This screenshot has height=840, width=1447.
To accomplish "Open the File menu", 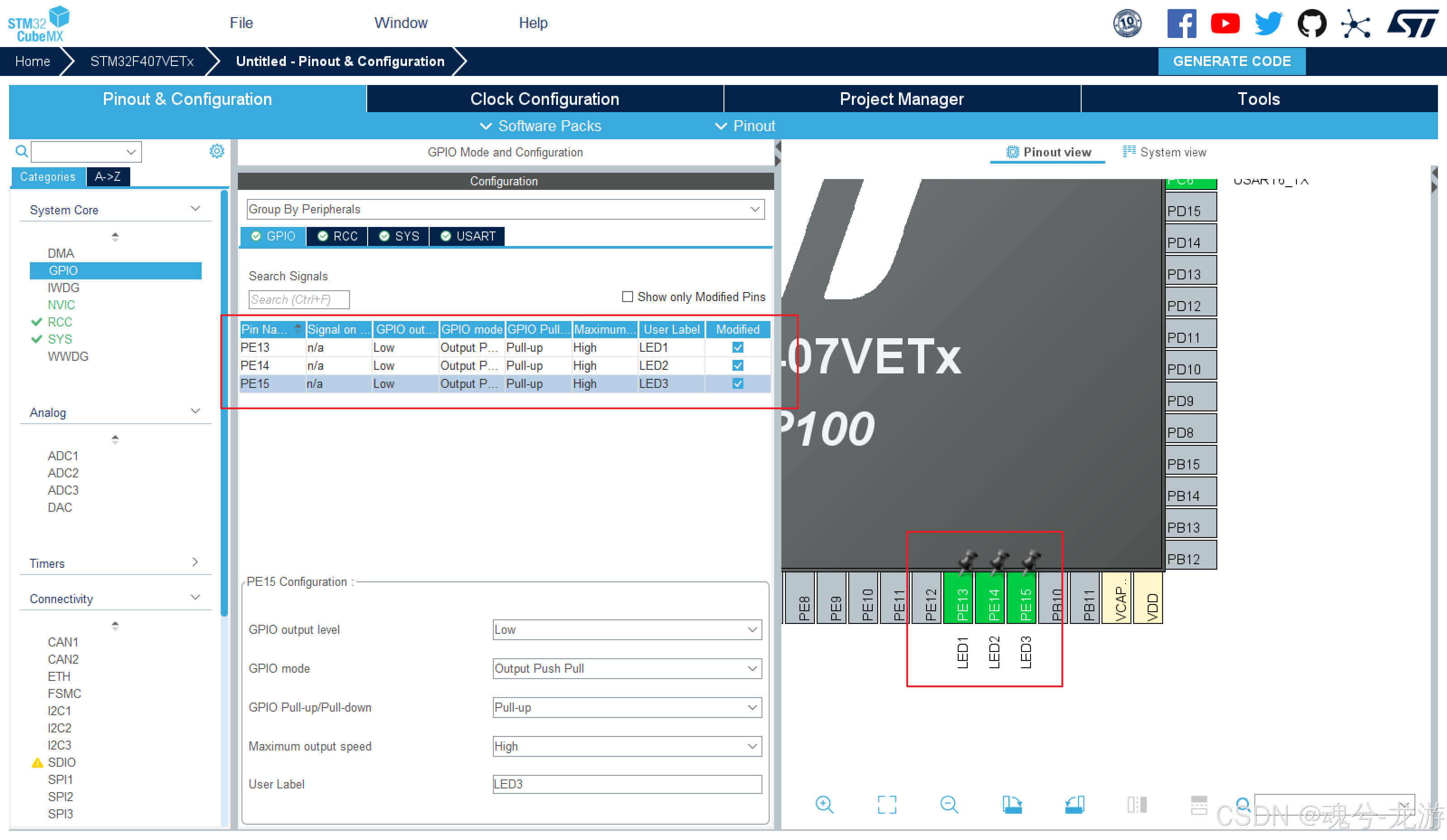I will (x=241, y=23).
